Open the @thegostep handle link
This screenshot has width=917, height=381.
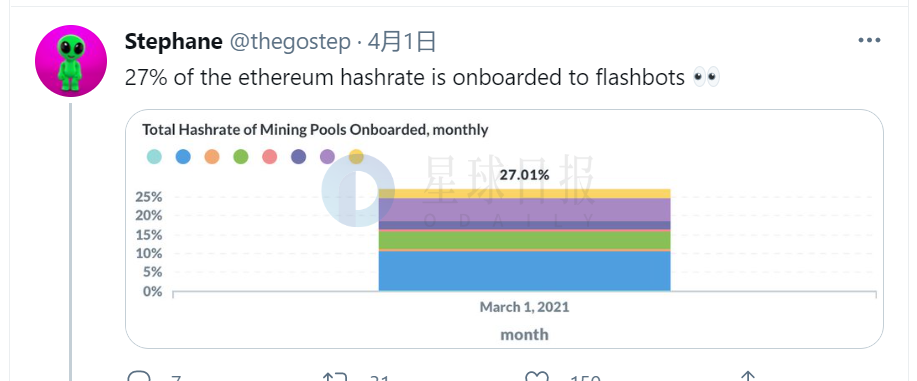[290, 42]
